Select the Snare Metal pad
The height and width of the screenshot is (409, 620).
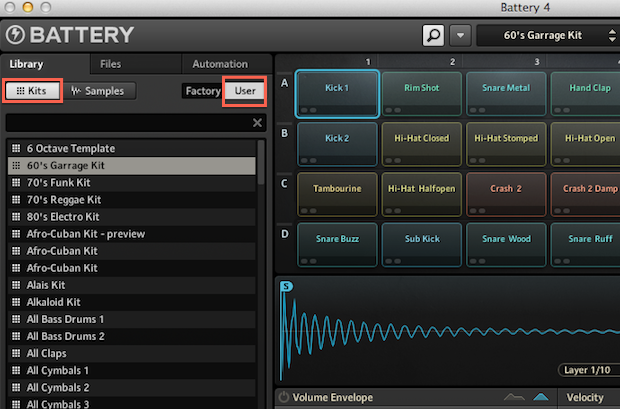coord(506,94)
